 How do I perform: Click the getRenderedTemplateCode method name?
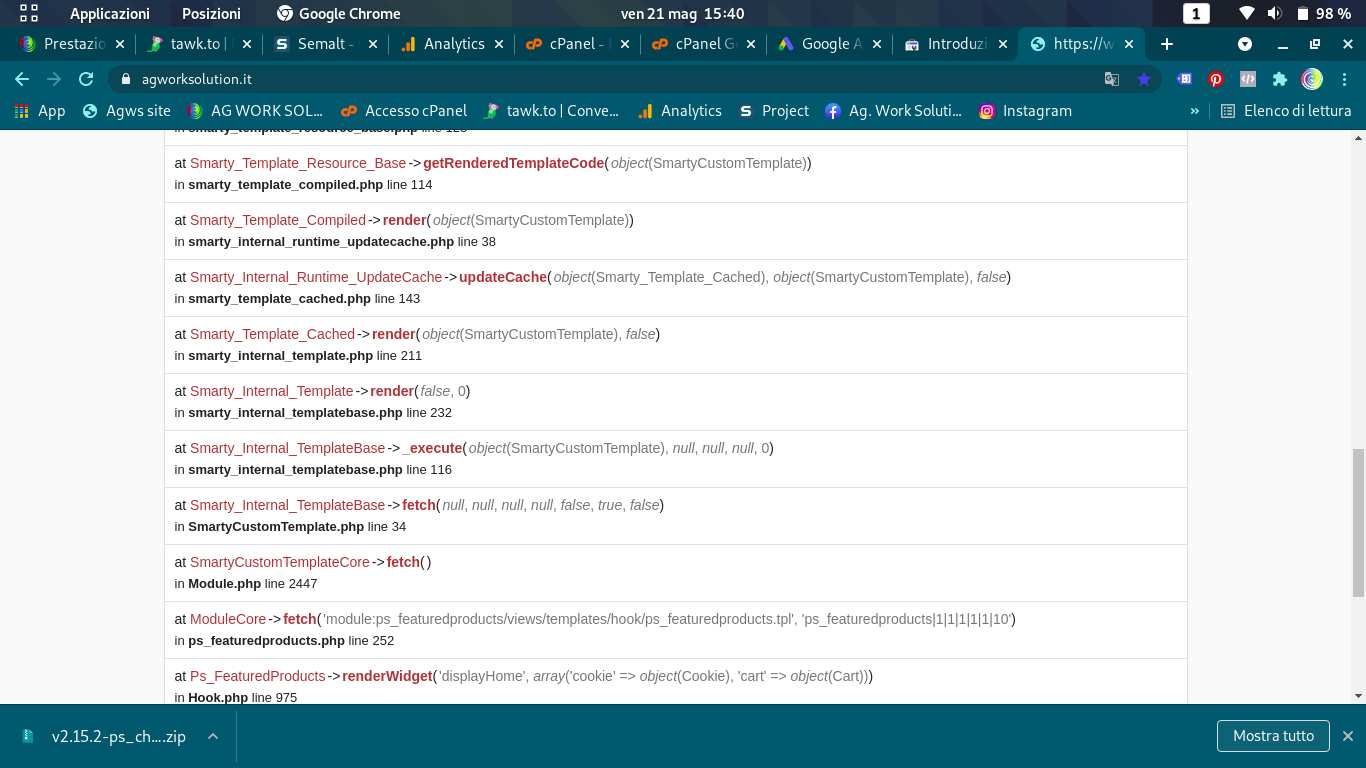pyautogui.click(x=514, y=163)
